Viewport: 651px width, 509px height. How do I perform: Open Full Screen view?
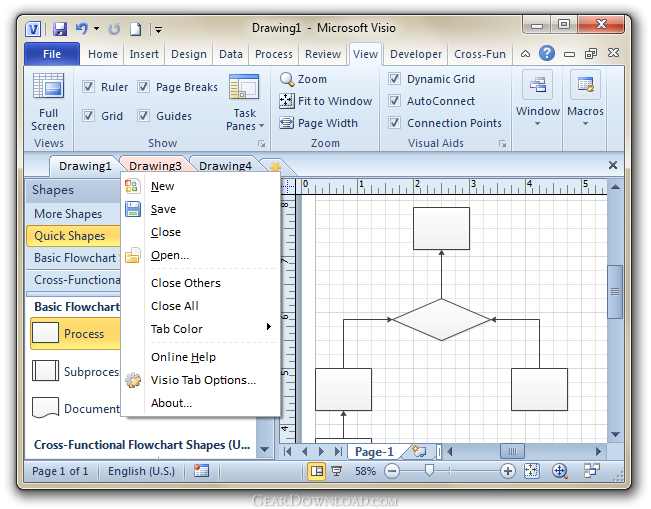tap(48, 102)
